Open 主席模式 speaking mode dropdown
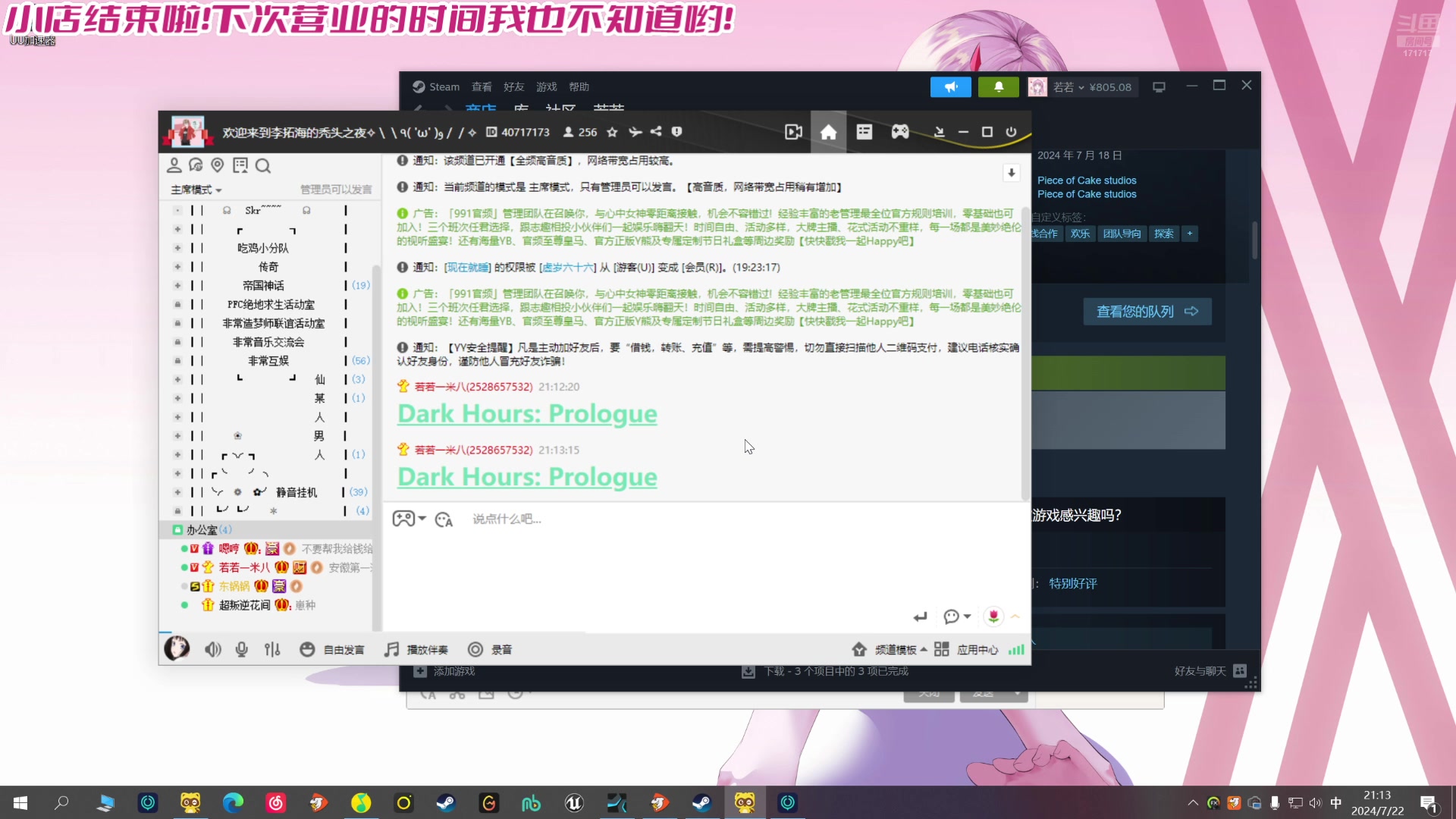 [196, 190]
